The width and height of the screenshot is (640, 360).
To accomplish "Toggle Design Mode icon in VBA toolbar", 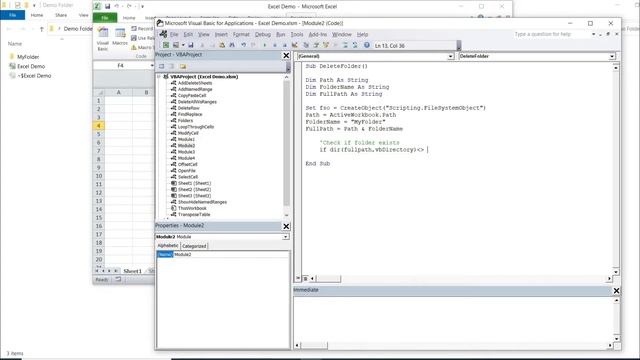I will [295, 45].
